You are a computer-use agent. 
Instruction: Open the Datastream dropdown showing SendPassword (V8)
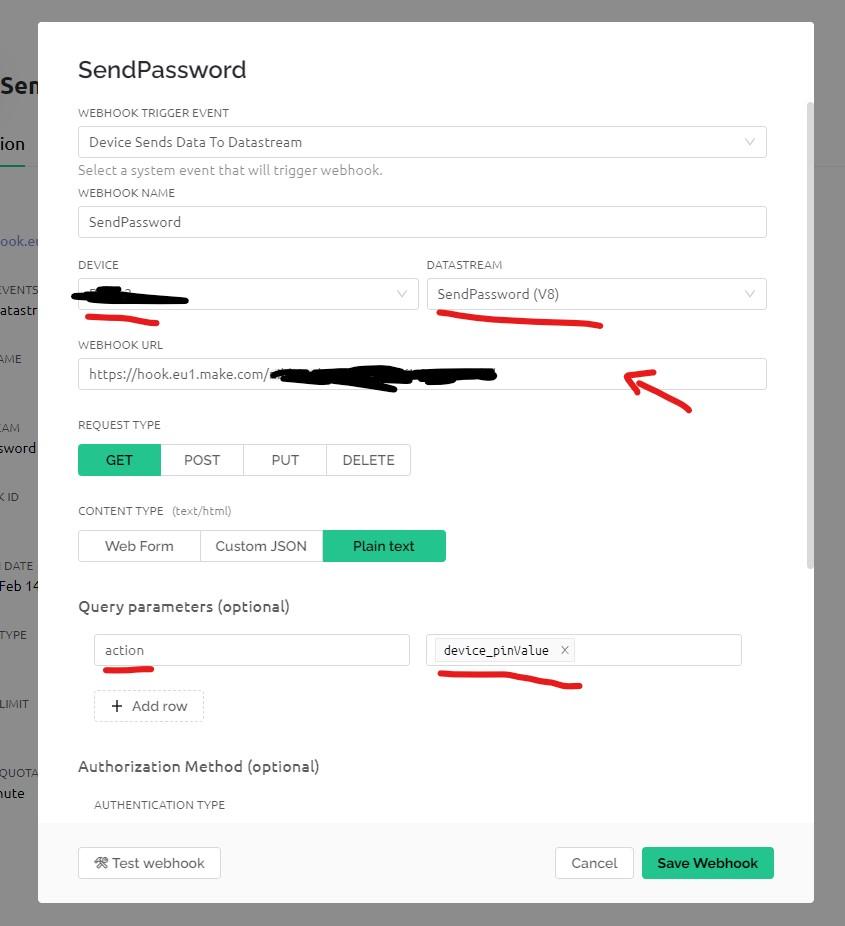597,293
